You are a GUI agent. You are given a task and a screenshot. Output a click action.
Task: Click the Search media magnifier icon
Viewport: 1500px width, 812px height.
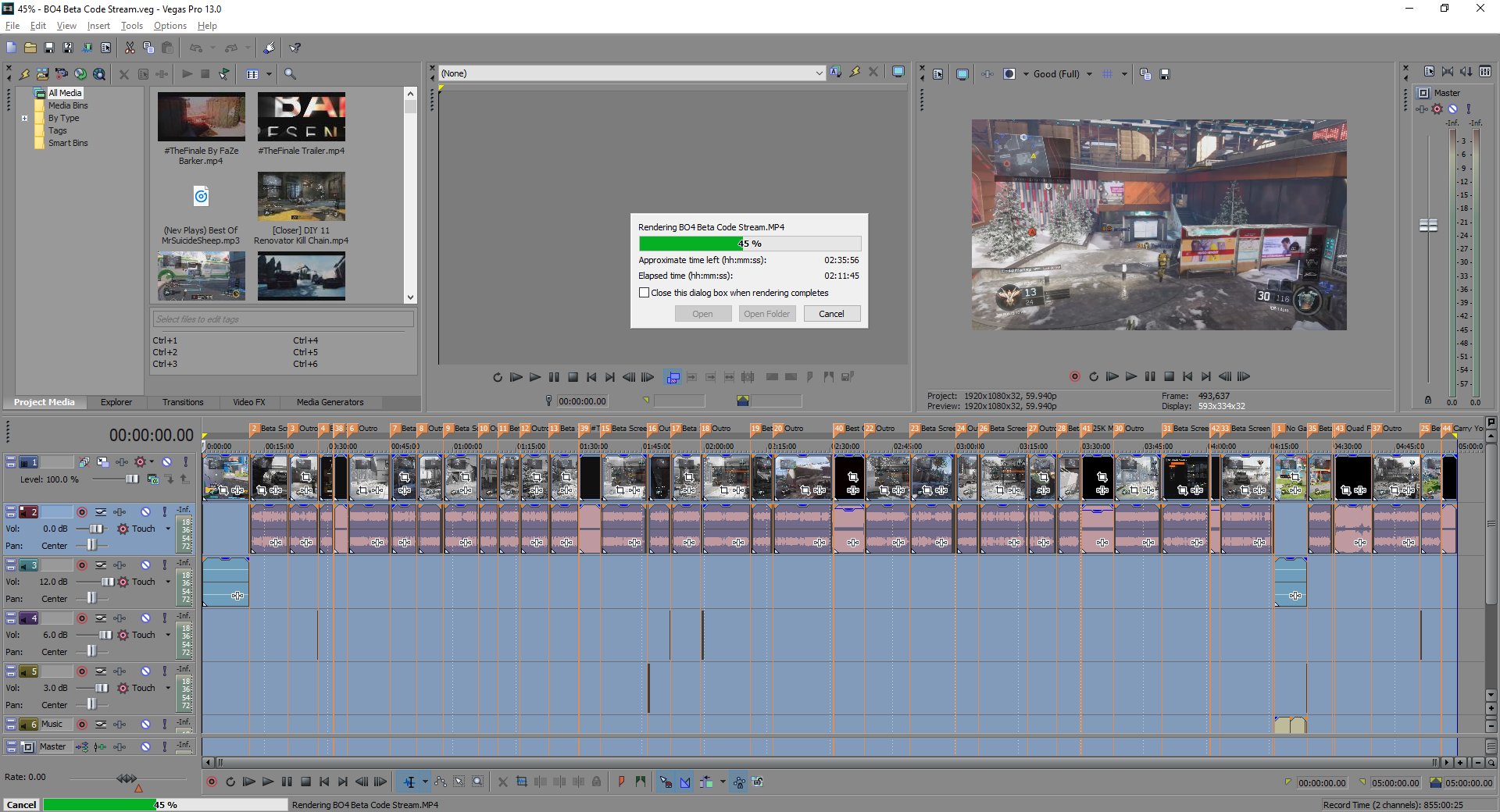290,74
